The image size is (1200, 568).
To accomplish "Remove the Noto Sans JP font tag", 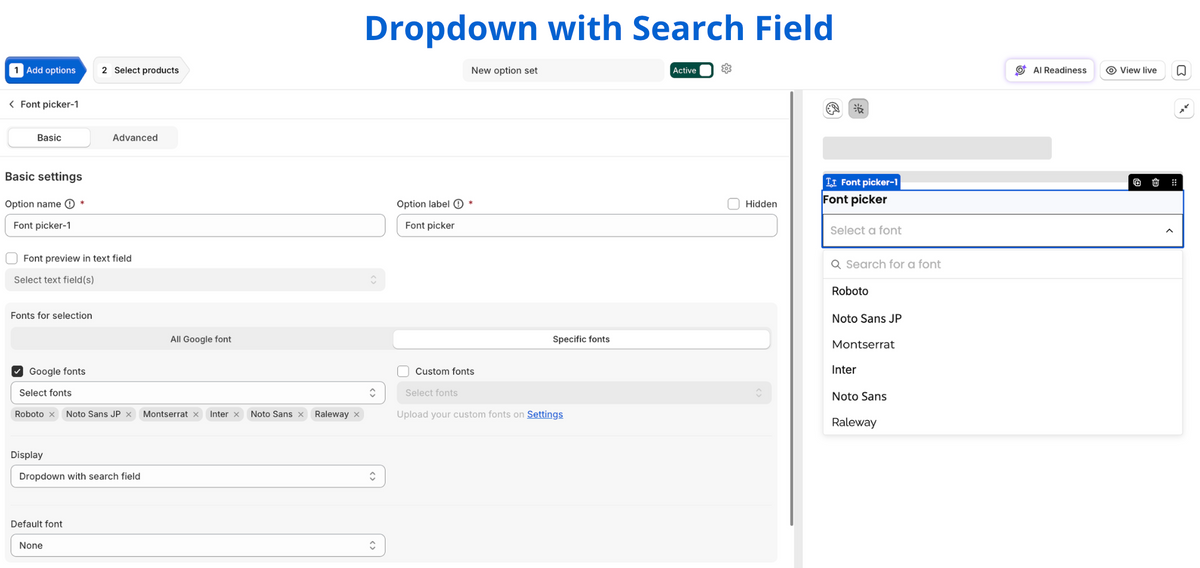I will click(129, 414).
